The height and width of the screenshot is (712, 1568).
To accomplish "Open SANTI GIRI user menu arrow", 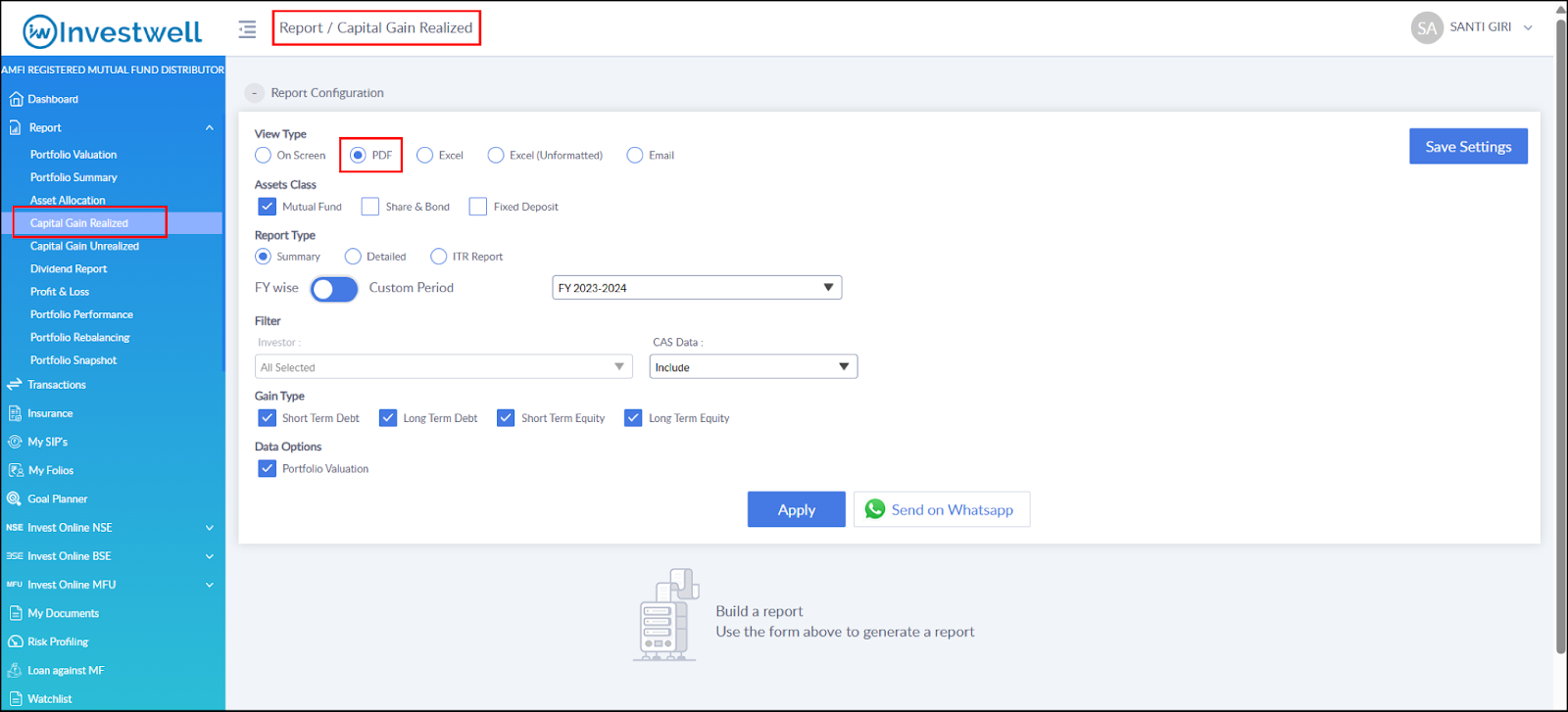I will (1528, 27).
